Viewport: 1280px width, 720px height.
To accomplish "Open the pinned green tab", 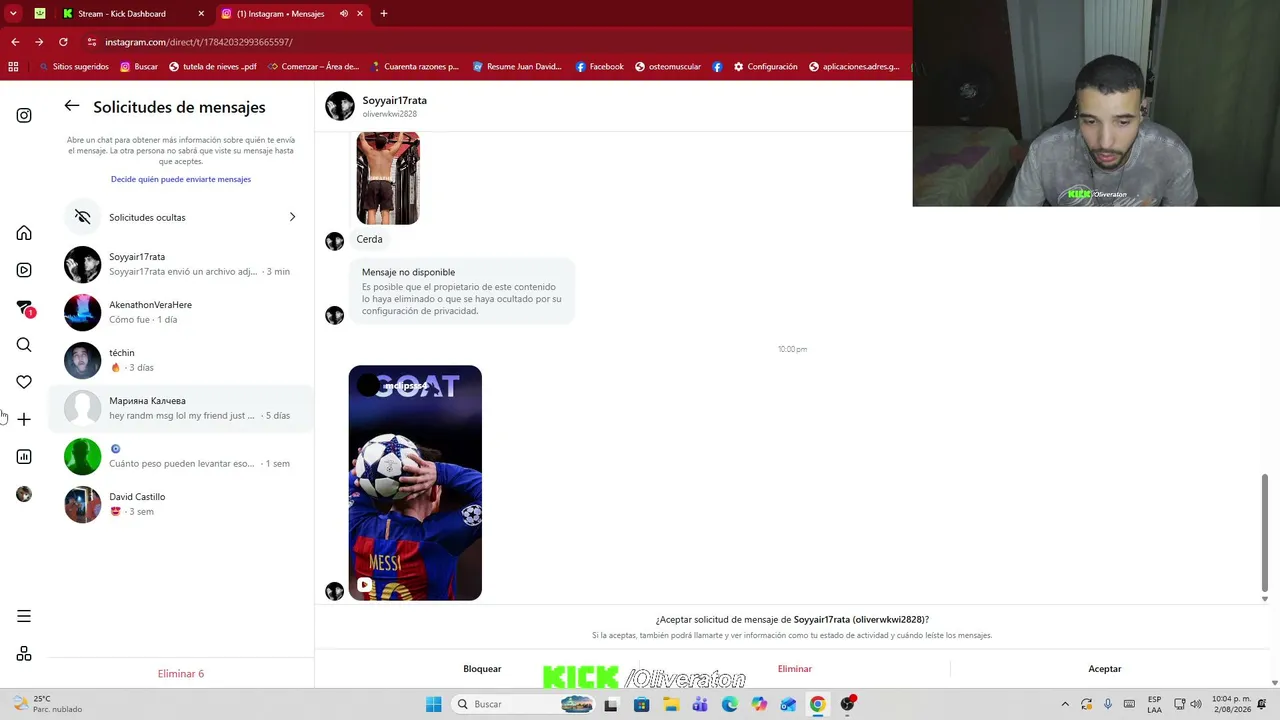I will click(x=40, y=14).
